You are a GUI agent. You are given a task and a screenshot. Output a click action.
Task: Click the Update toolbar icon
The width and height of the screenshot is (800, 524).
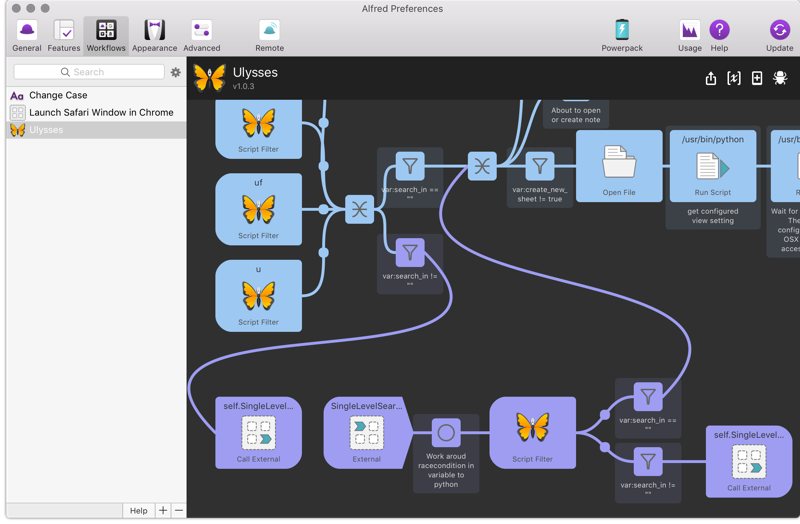pyautogui.click(x=780, y=36)
